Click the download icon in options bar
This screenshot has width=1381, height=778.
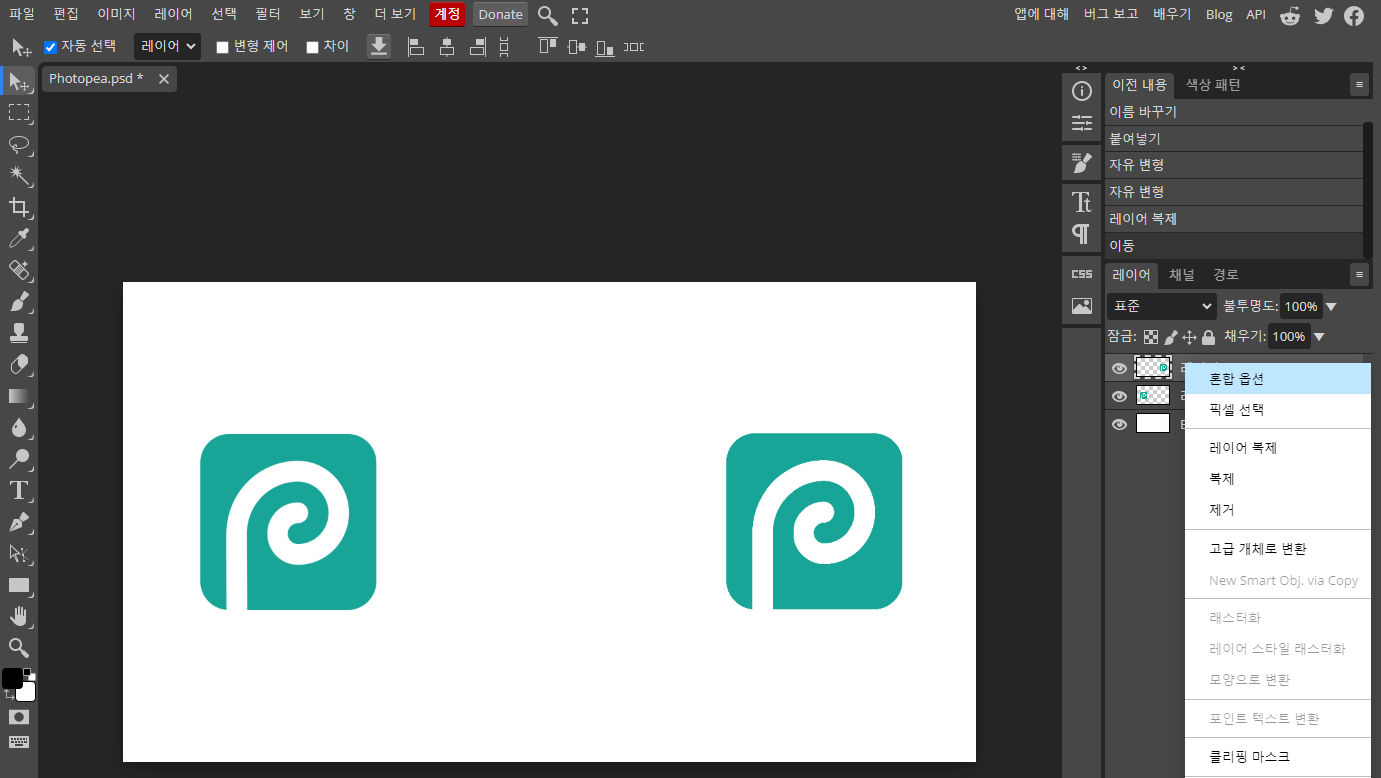(379, 46)
